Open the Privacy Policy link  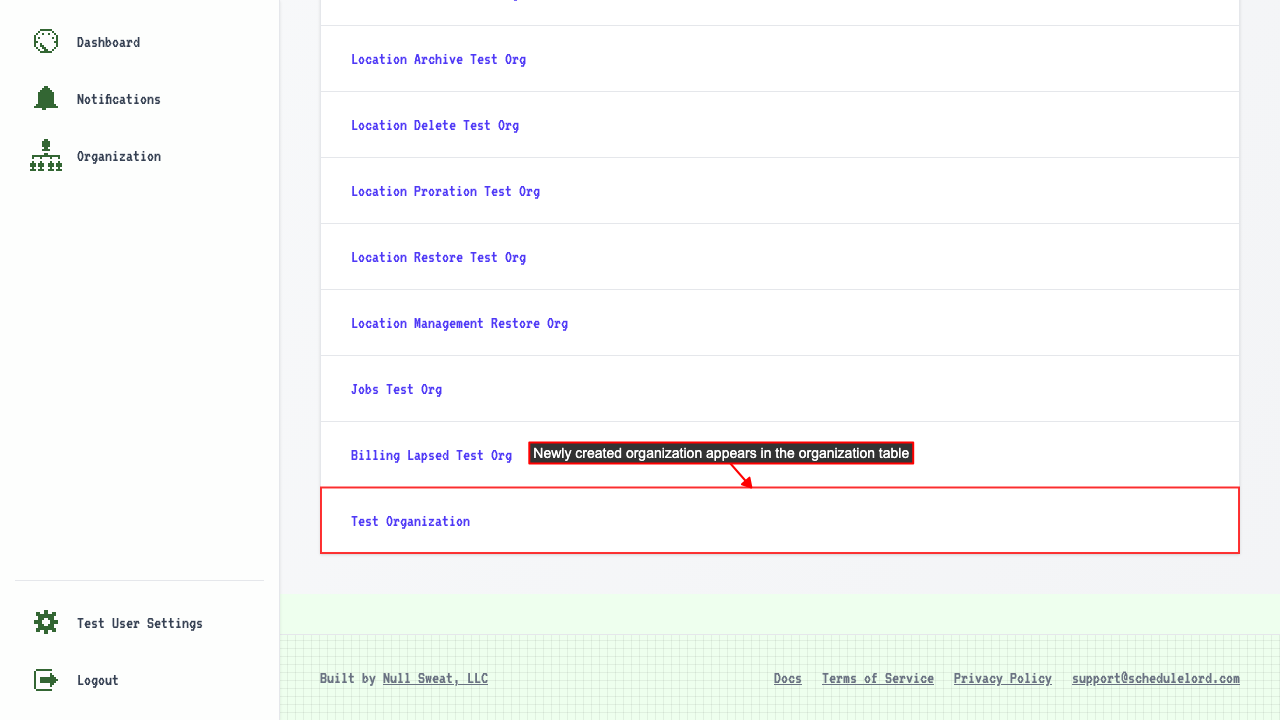coord(1003,678)
